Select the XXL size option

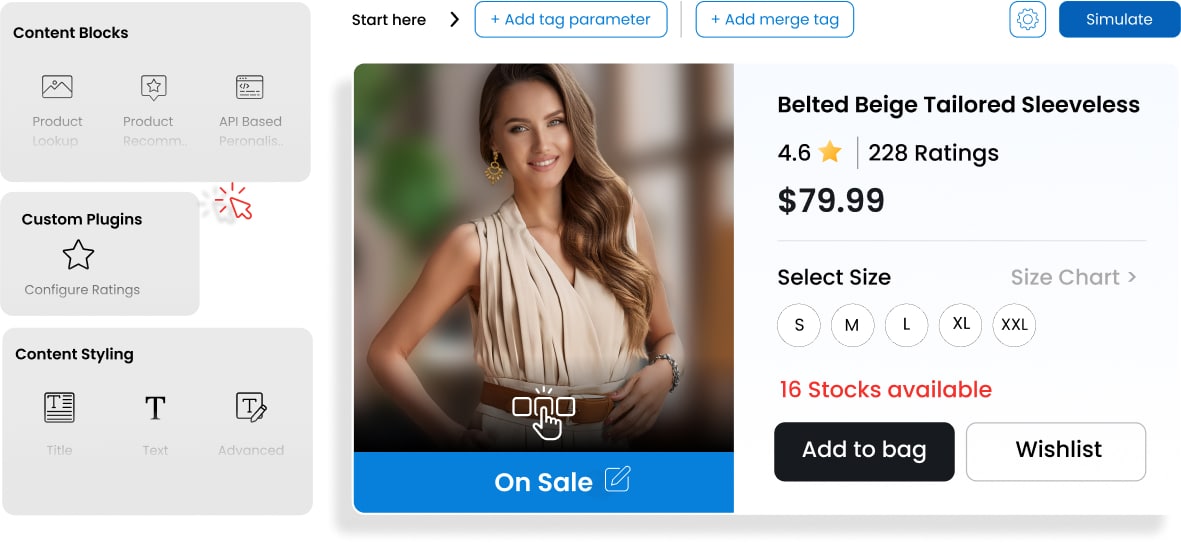click(x=1014, y=325)
